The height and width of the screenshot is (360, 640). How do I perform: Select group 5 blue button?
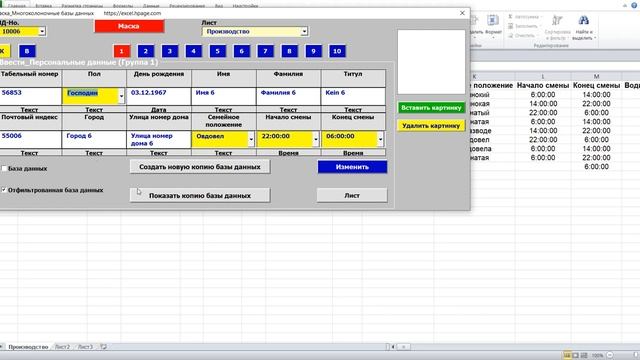(x=218, y=51)
